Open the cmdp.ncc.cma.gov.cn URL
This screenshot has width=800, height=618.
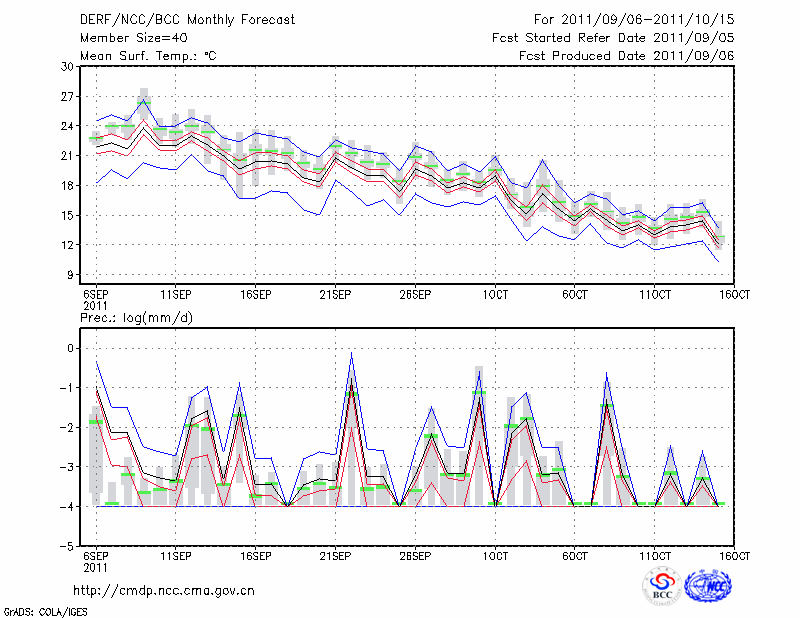[164, 590]
